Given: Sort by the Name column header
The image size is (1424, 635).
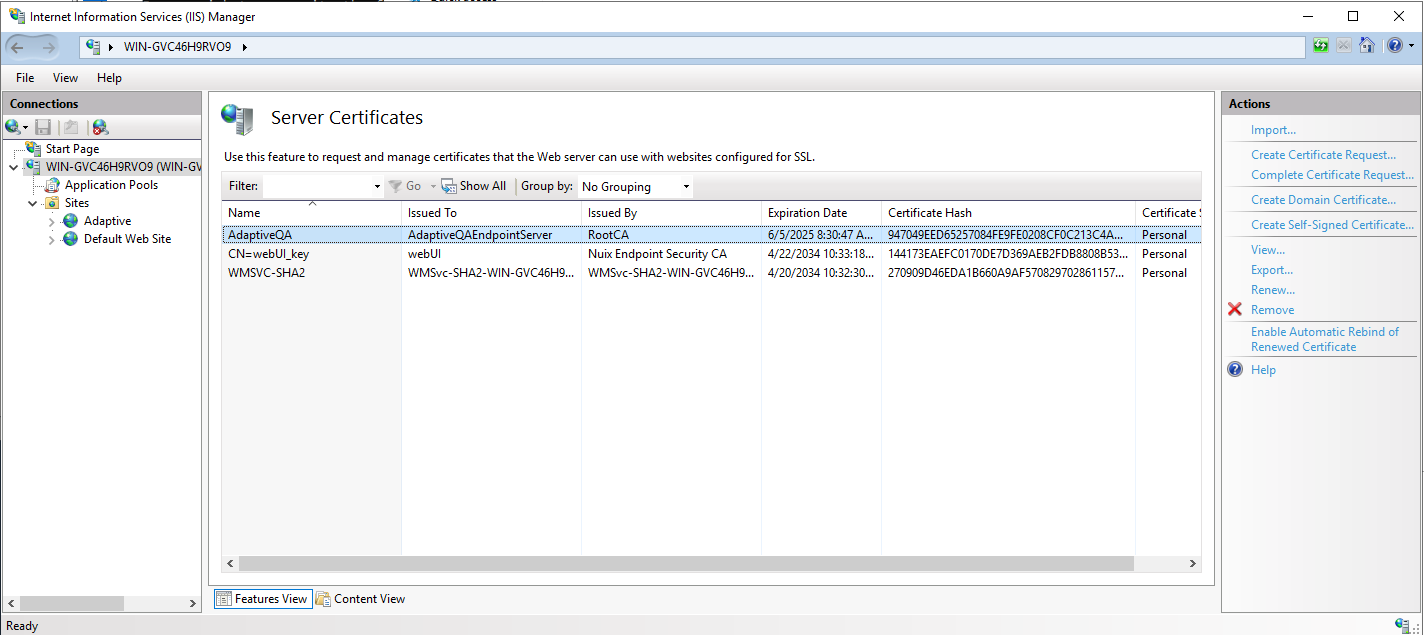Looking at the screenshot, I should coord(311,213).
